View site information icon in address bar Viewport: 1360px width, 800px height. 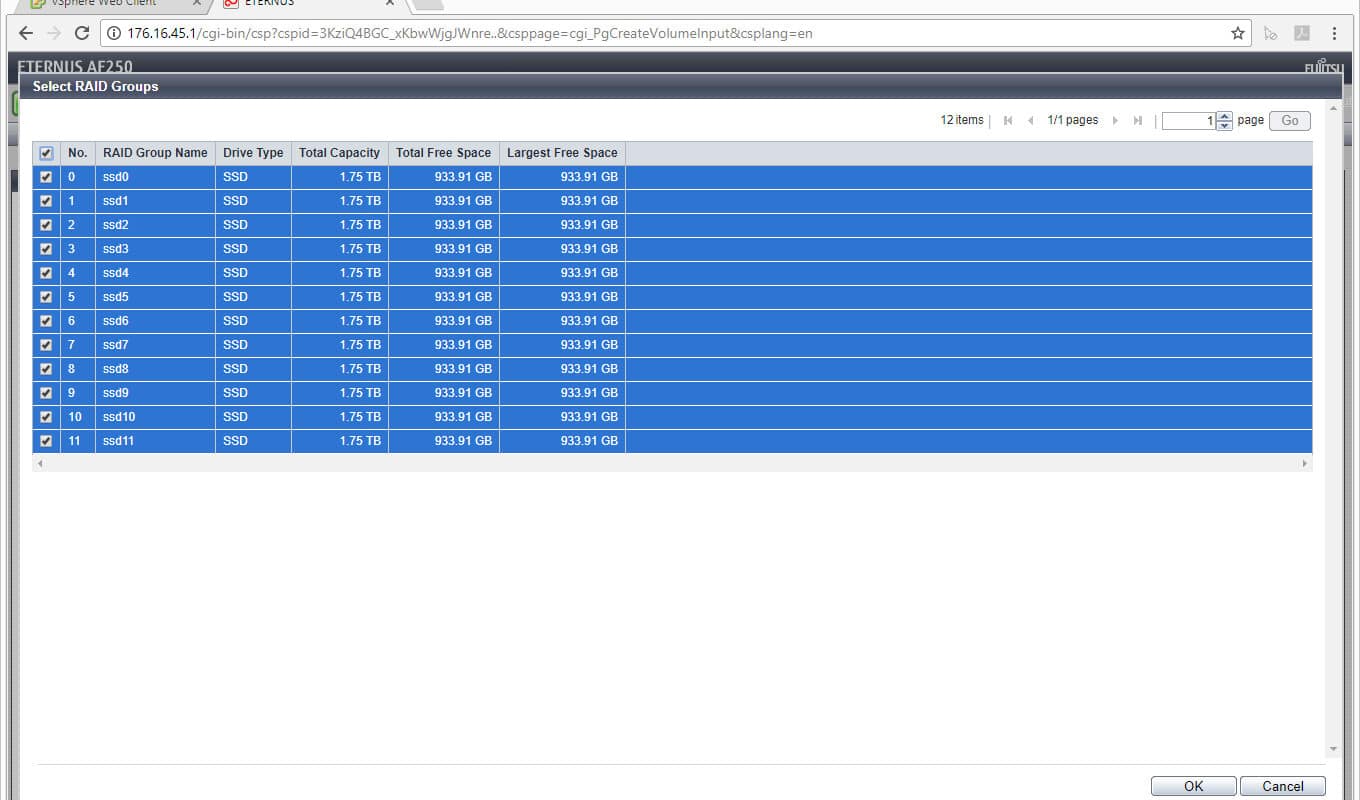(114, 33)
